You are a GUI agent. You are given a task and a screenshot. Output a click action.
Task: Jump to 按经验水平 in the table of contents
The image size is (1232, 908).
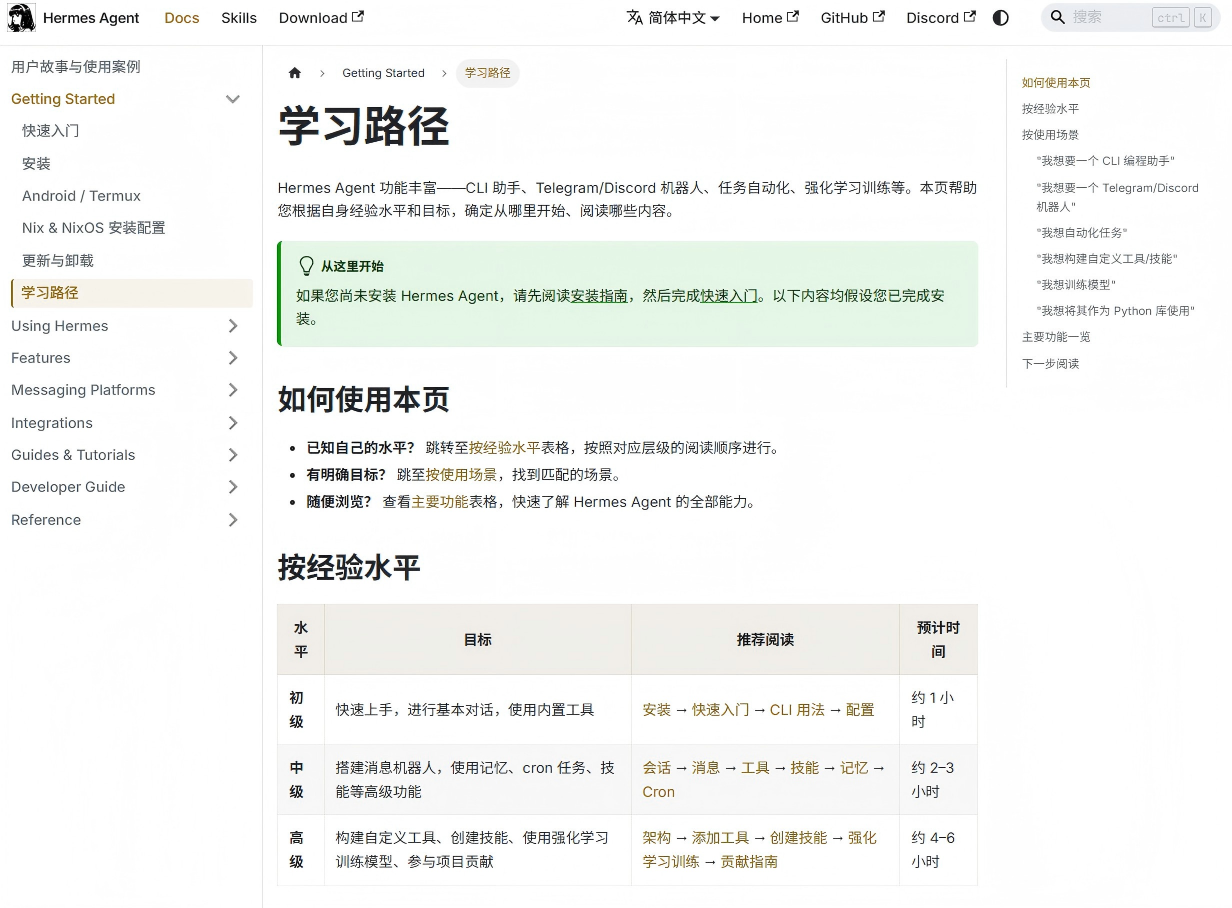coord(1050,109)
